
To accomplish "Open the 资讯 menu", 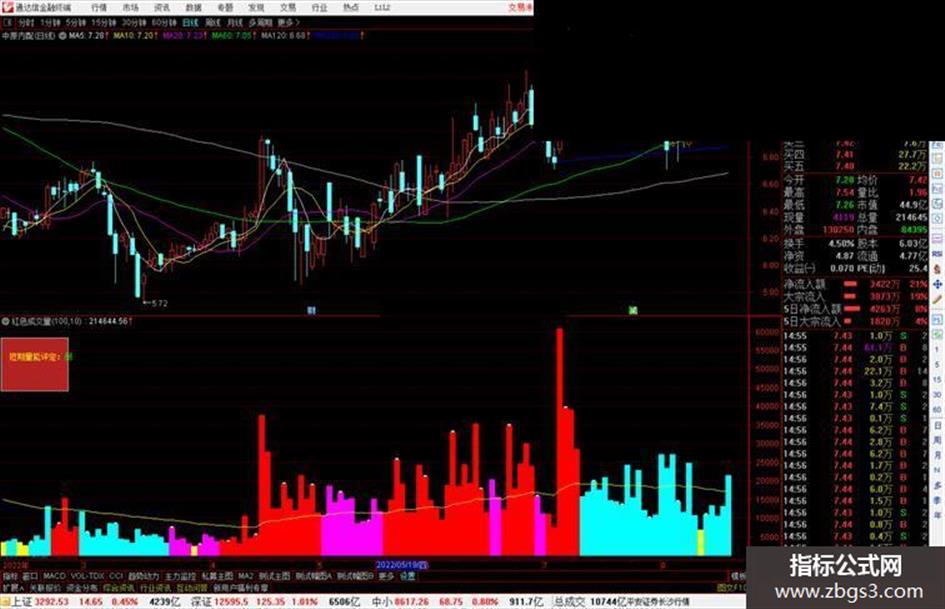I will [162, 8].
